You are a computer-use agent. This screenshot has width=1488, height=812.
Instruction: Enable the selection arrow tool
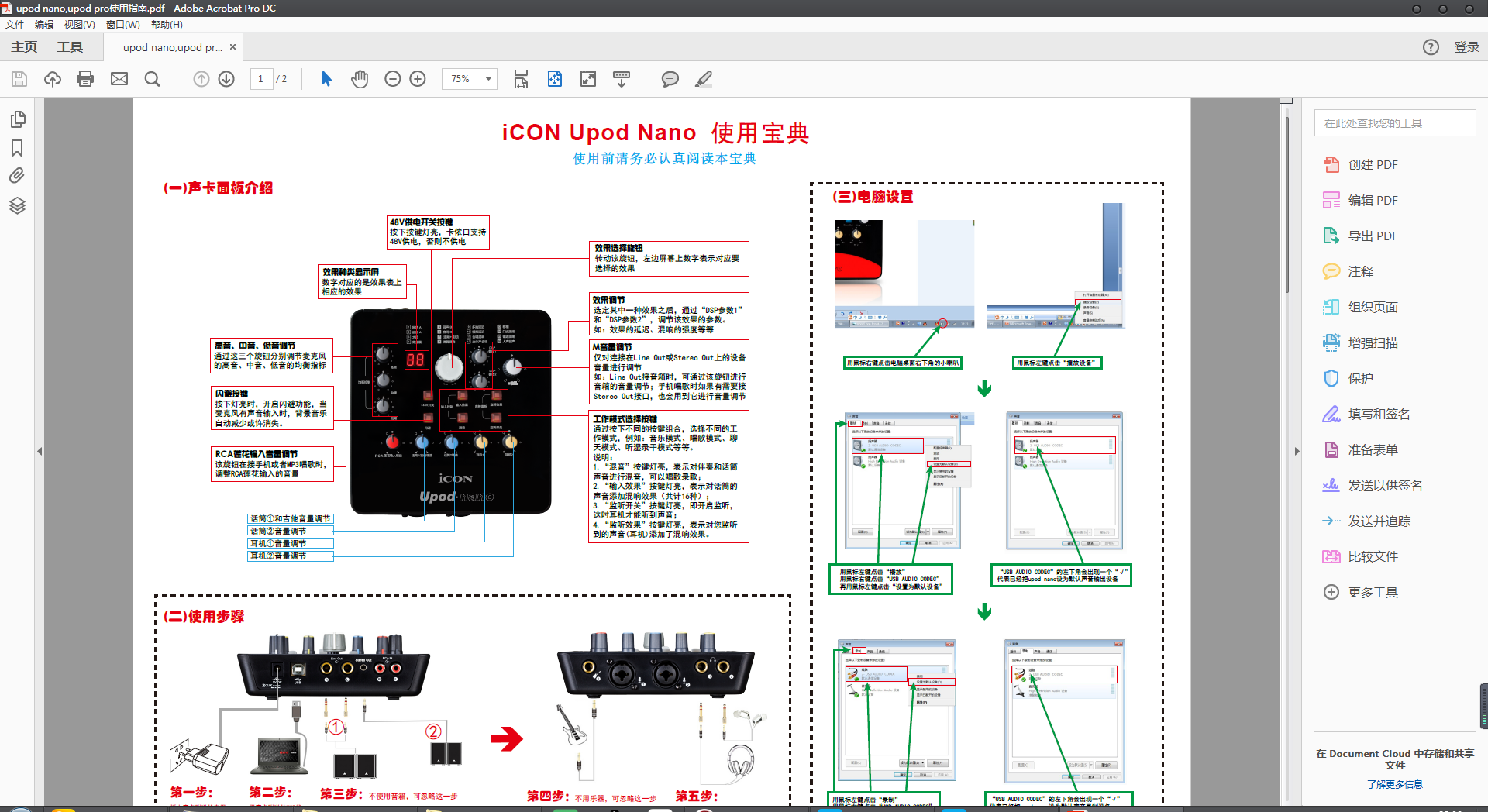click(x=326, y=78)
